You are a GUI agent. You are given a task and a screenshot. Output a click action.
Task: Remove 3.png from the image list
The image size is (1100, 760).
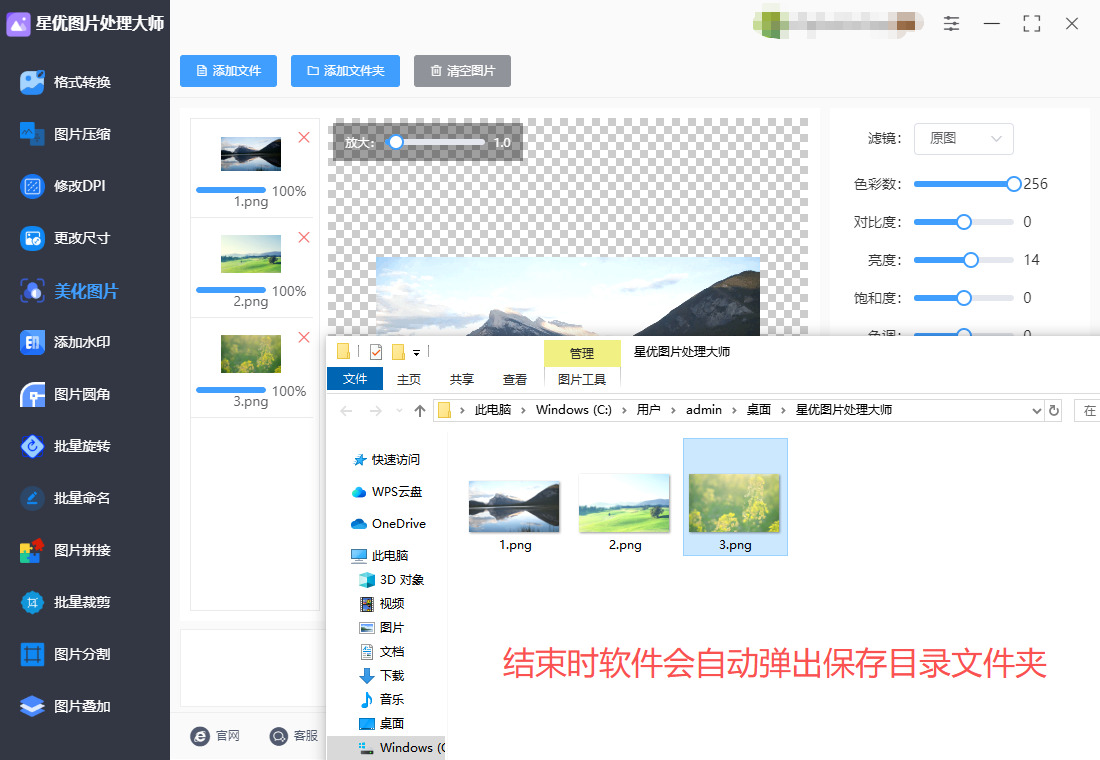(304, 338)
